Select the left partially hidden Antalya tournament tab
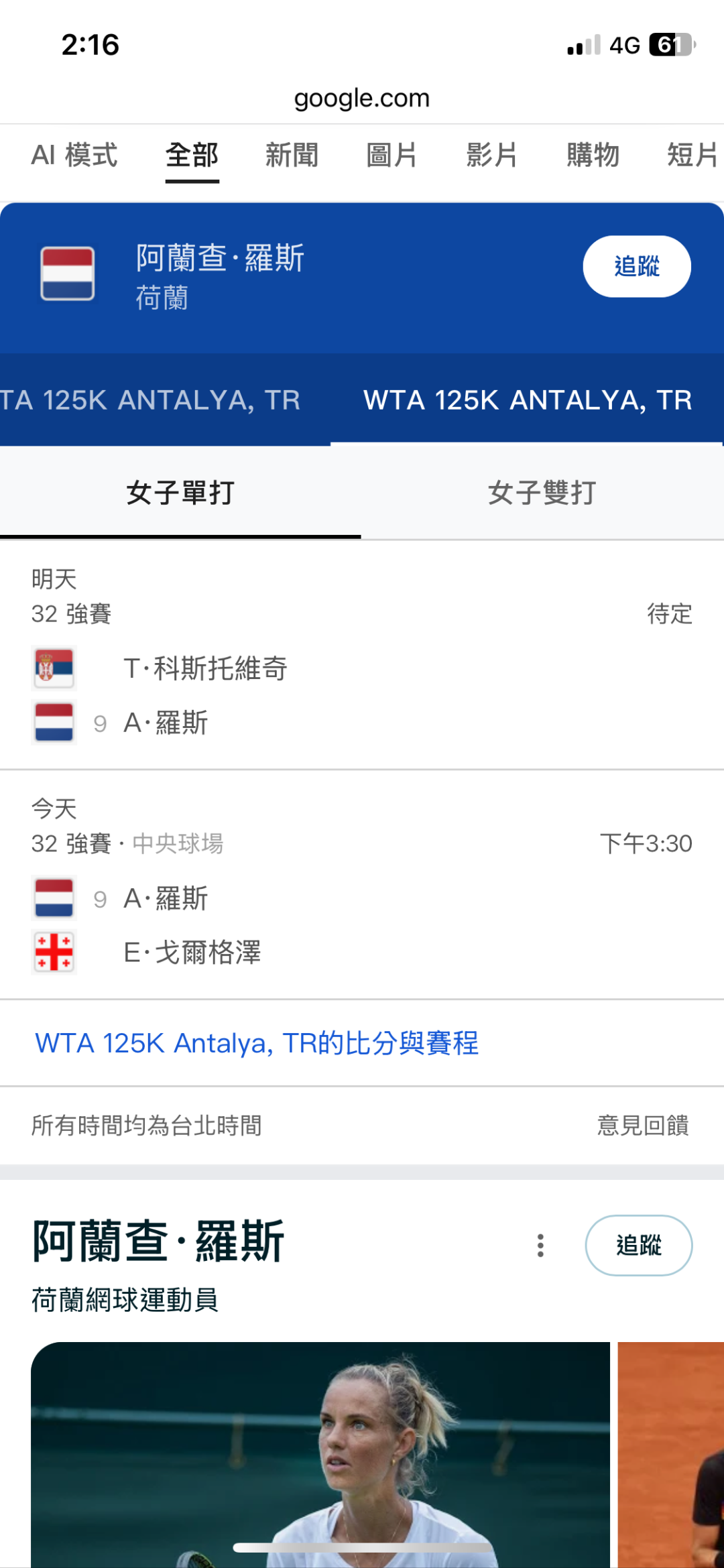The image size is (724, 1568). click(x=151, y=400)
